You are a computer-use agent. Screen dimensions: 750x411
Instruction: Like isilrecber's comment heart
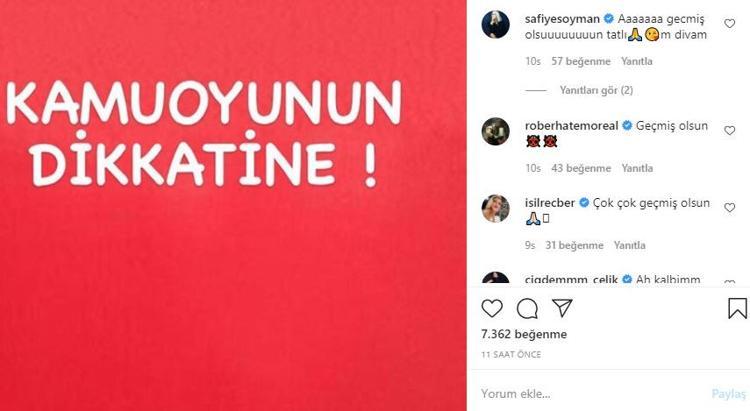coord(729,208)
